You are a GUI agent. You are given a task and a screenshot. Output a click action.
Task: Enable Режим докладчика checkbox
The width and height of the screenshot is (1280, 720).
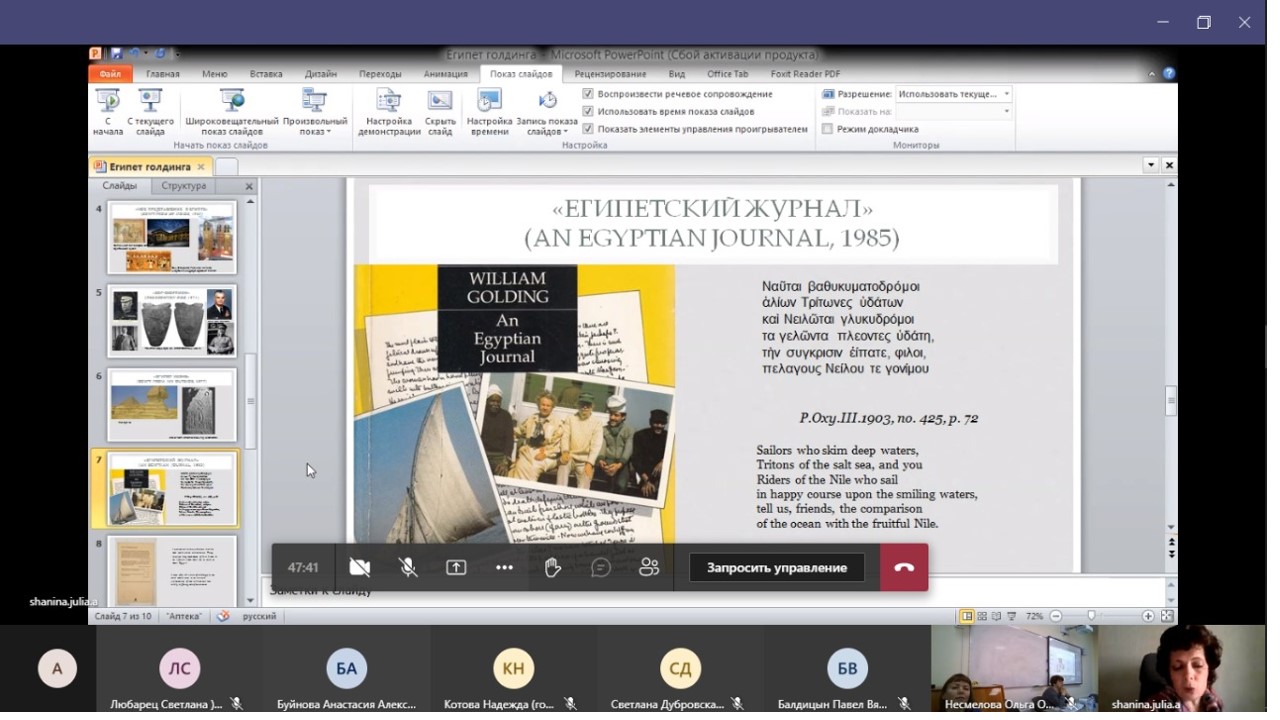click(x=827, y=129)
